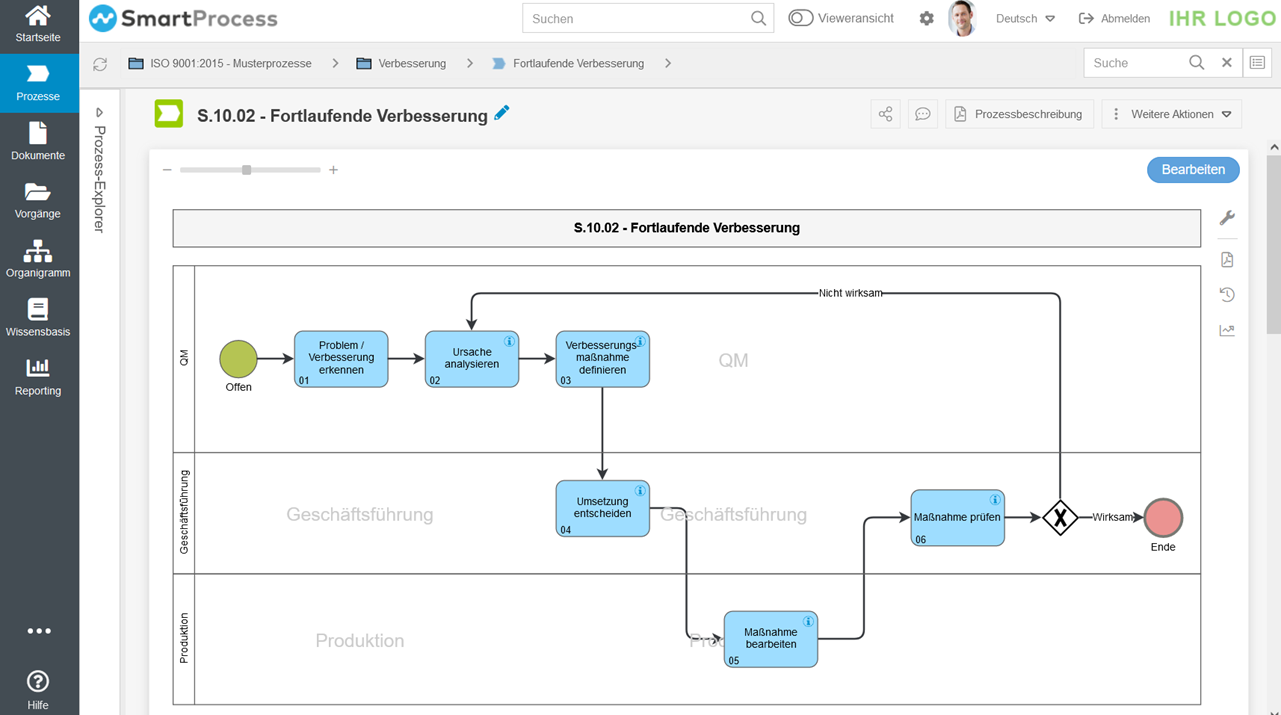Adjust the zoom slider above the diagram
This screenshot has height=715, width=1281.
point(248,169)
